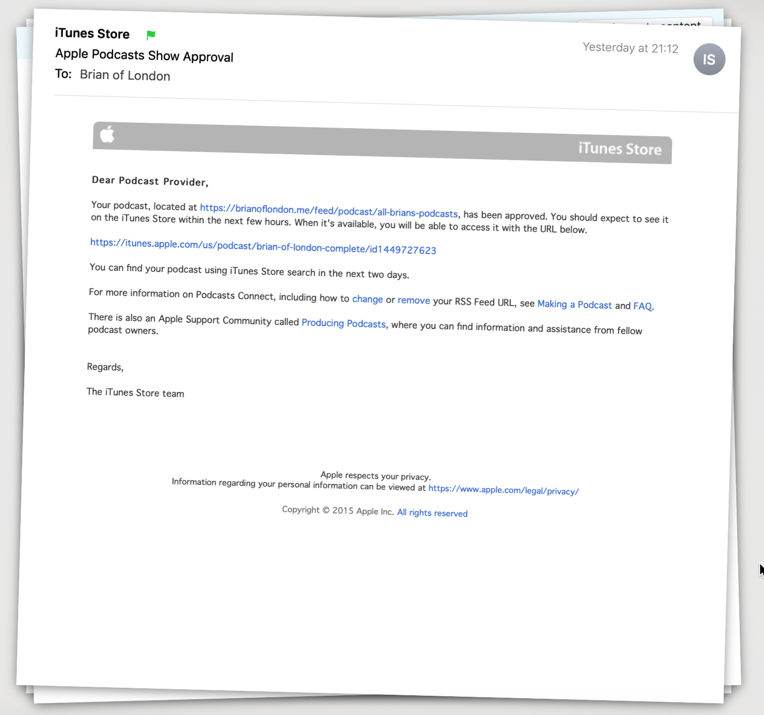Open the 'Producing Podcasts' community link
Screen dimensions: 764x715
(344, 323)
